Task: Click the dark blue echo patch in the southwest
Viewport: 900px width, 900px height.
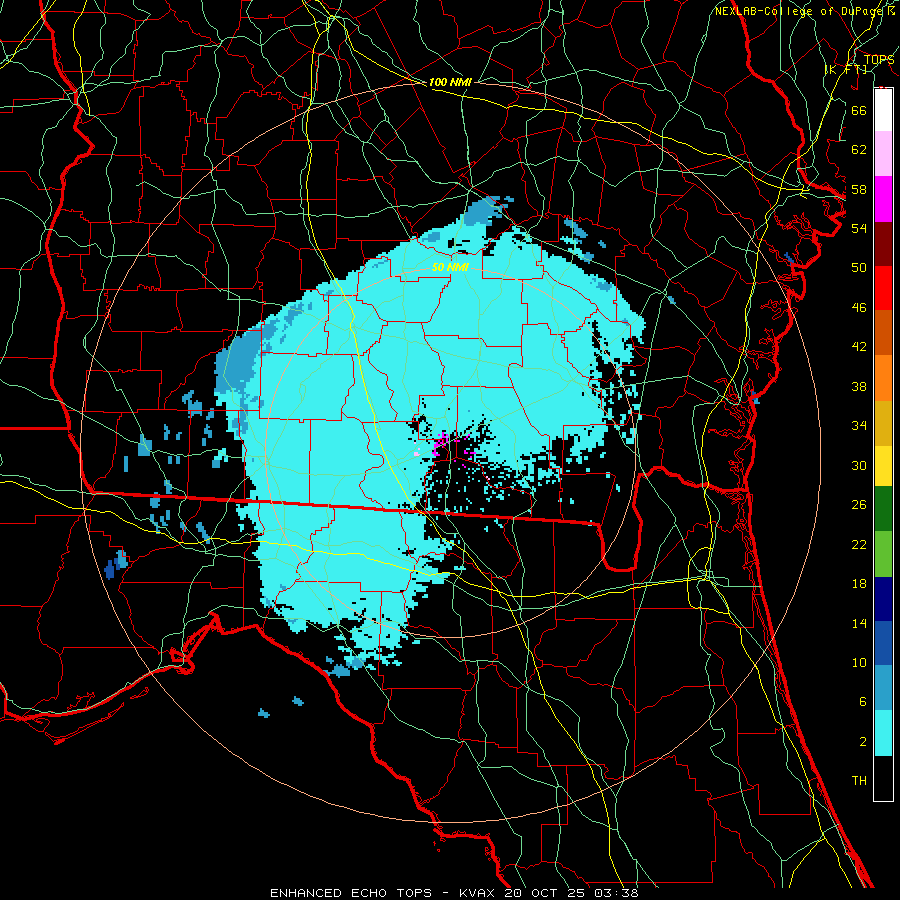Action: pos(110,570)
